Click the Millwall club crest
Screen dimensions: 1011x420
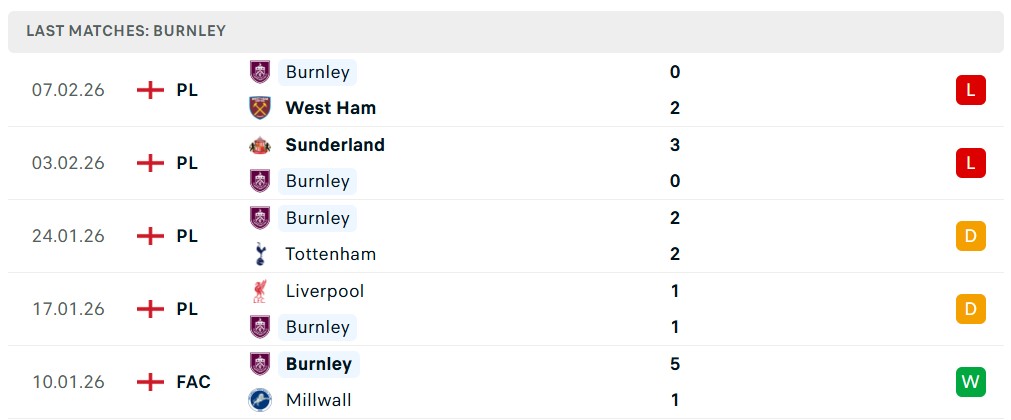point(260,400)
